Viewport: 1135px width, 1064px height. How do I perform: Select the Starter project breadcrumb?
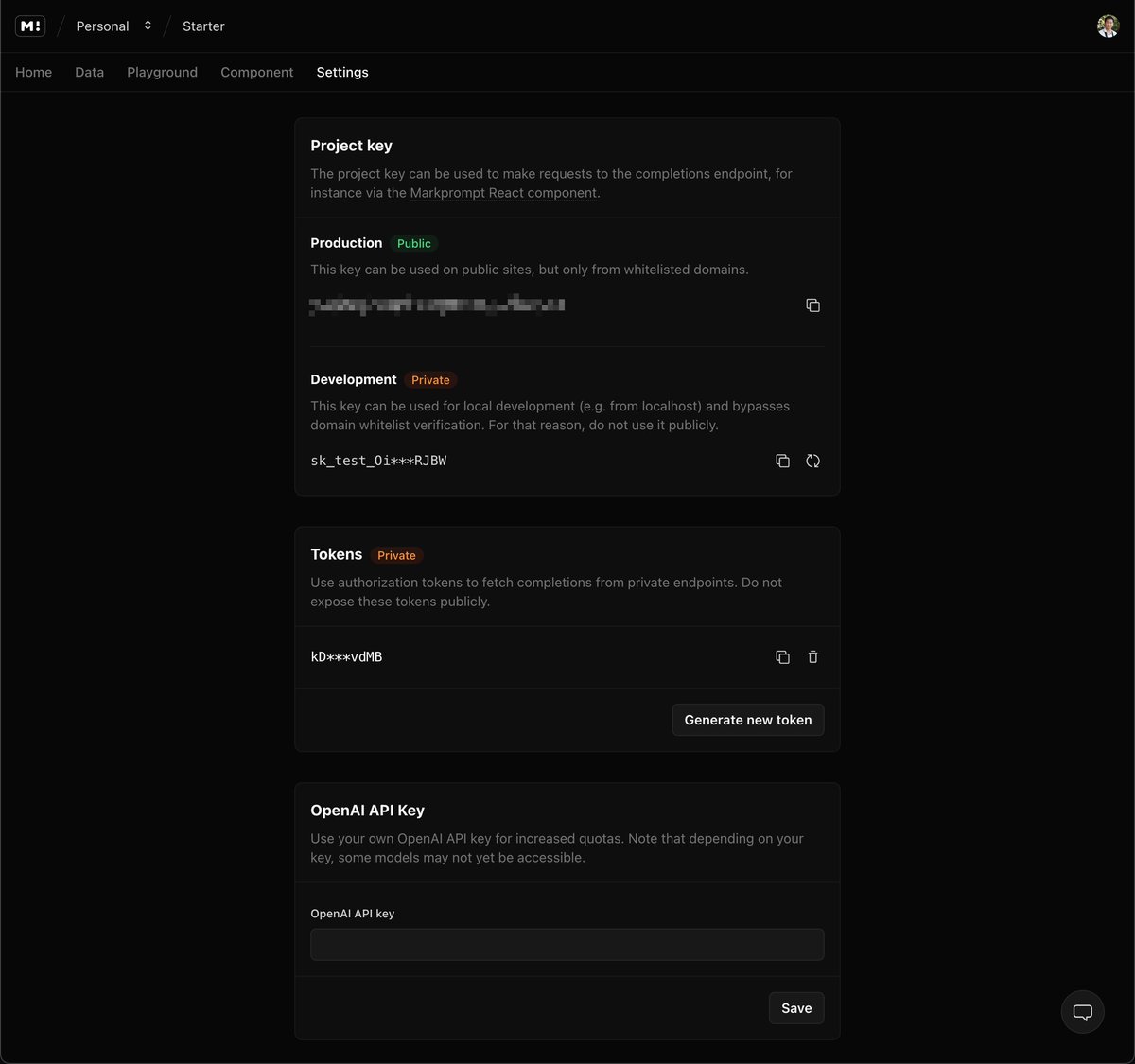coord(202,26)
